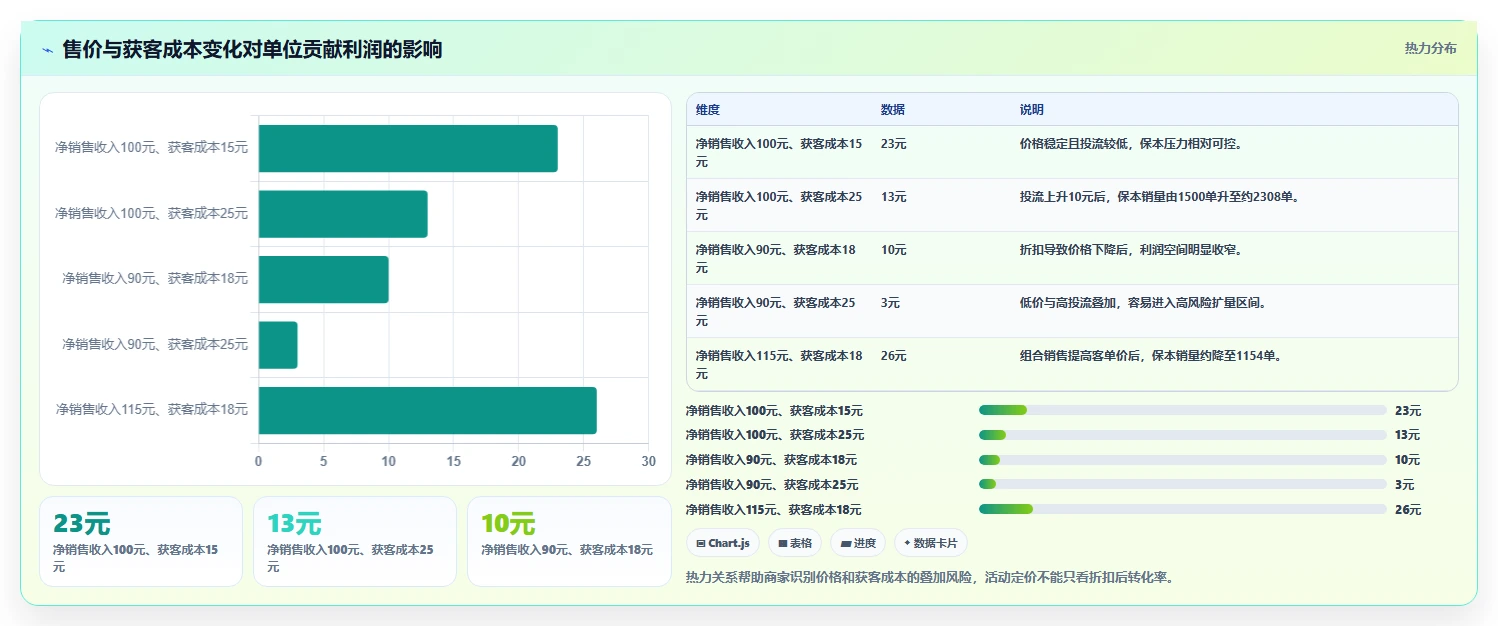1498x626 pixels.
Task: Click chart bar for 净销售收入100元、获客成本25元
Action: (x=343, y=214)
